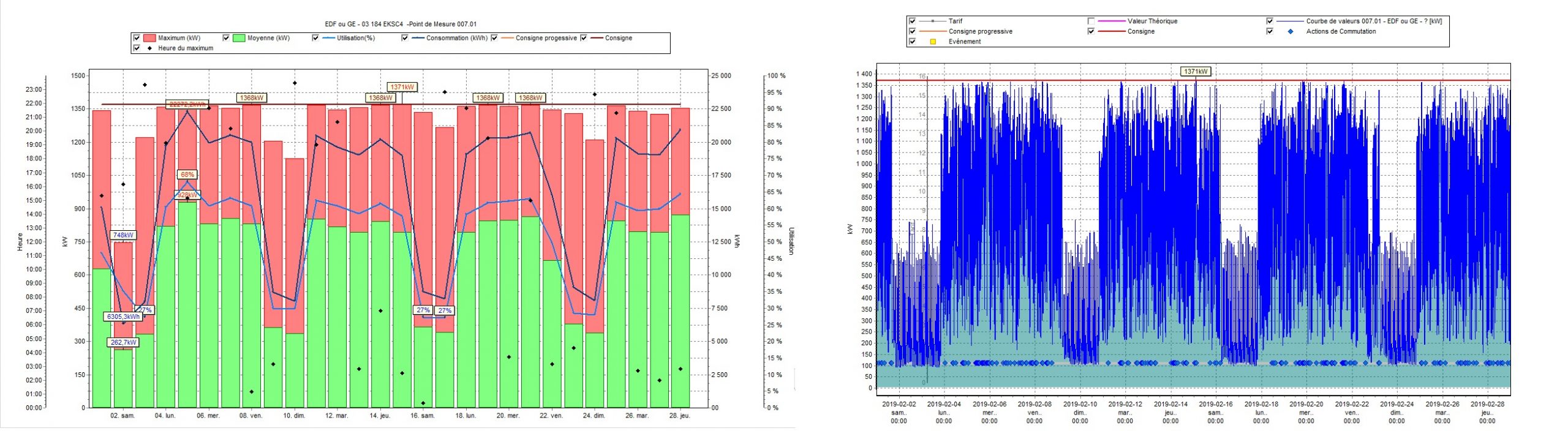Disable the Utilisation(%) series checkbox
The width and height of the screenshot is (1568, 431).
pyautogui.click(x=315, y=38)
